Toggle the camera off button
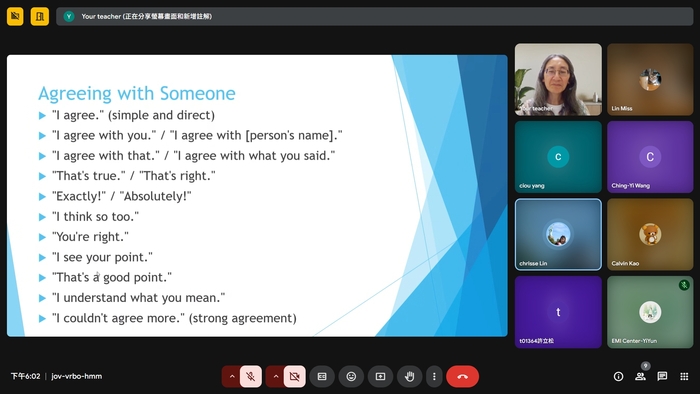 (x=295, y=377)
